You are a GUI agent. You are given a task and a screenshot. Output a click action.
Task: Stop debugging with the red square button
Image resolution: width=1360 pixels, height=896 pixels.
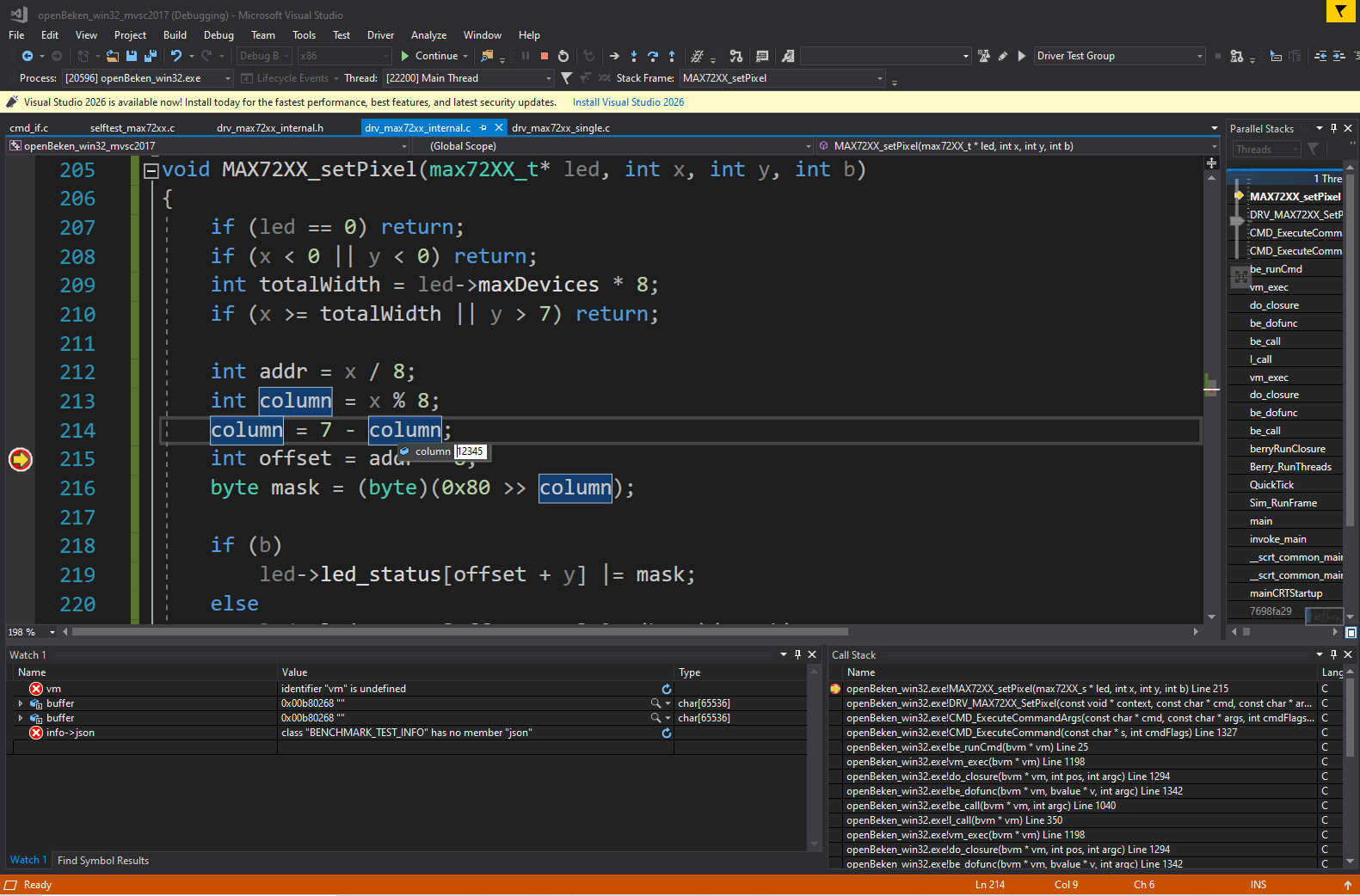tap(545, 56)
